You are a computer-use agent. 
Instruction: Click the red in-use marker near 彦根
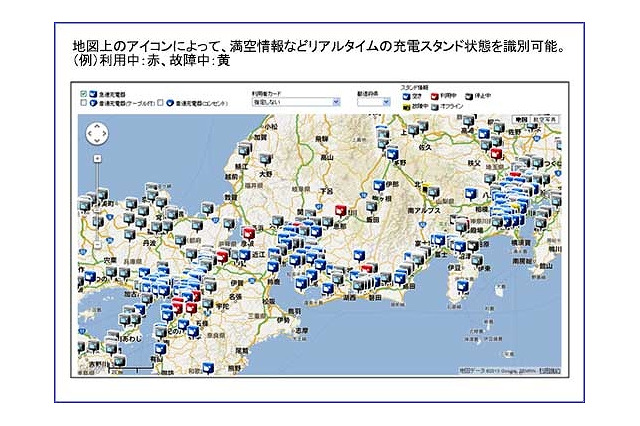click(248, 233)
